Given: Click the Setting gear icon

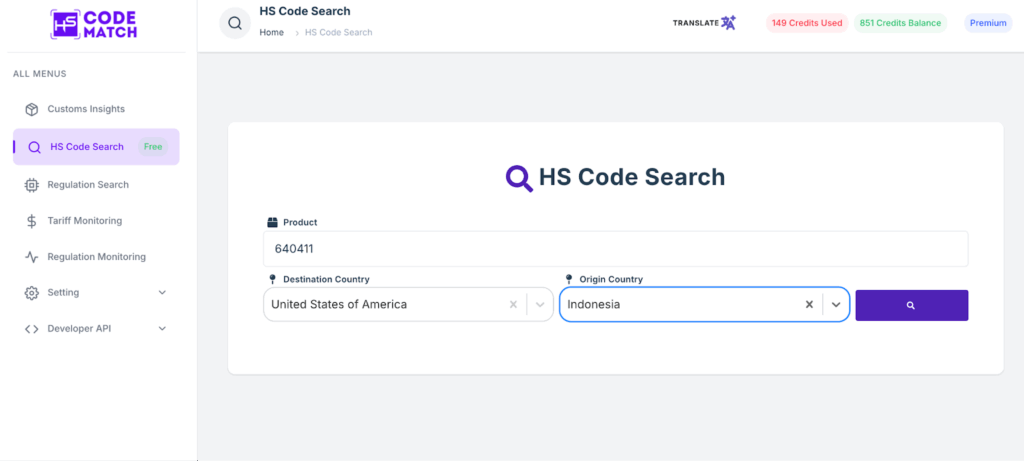Looking at the screenshot, I should [x=32, y=293].
